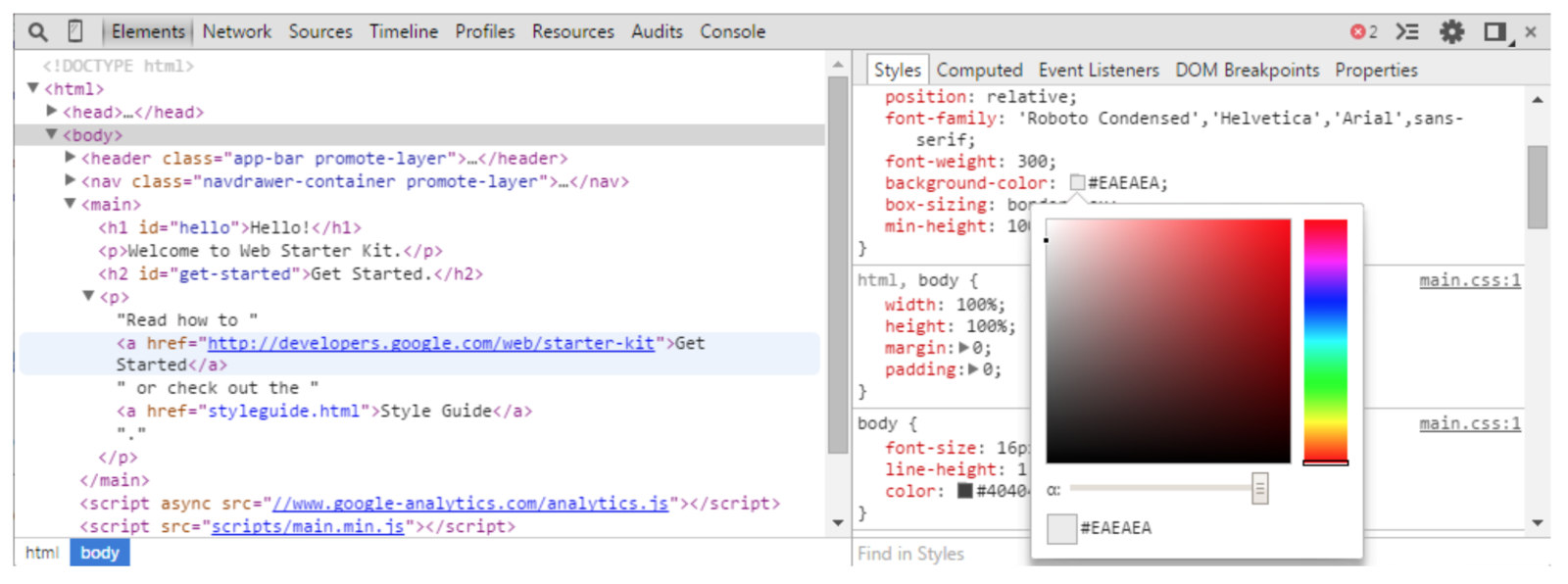Open DevTools settings gear

[x=1451, y=31]
